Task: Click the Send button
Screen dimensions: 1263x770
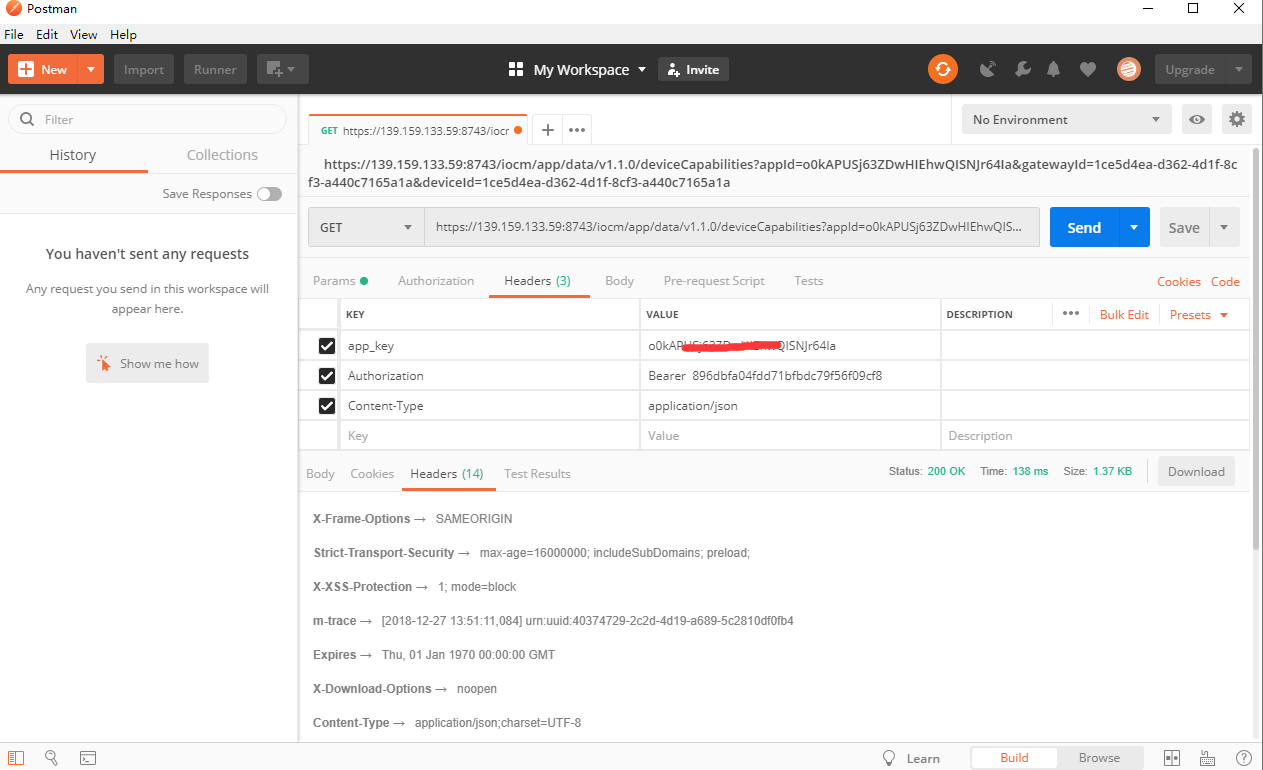Action: pyautogui.click(x=1084, y=227)
